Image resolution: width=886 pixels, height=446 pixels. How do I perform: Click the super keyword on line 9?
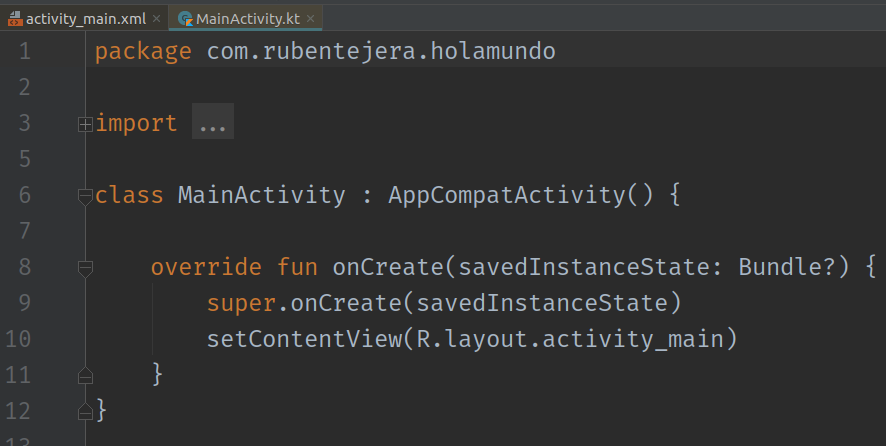(241, 304)
